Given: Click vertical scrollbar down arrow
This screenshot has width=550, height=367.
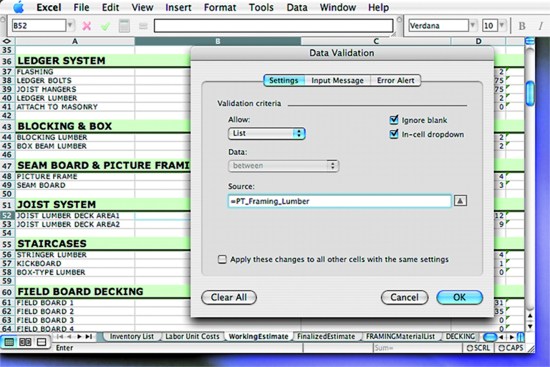Looking at the screenshot, I should click(x=530, y=326).
